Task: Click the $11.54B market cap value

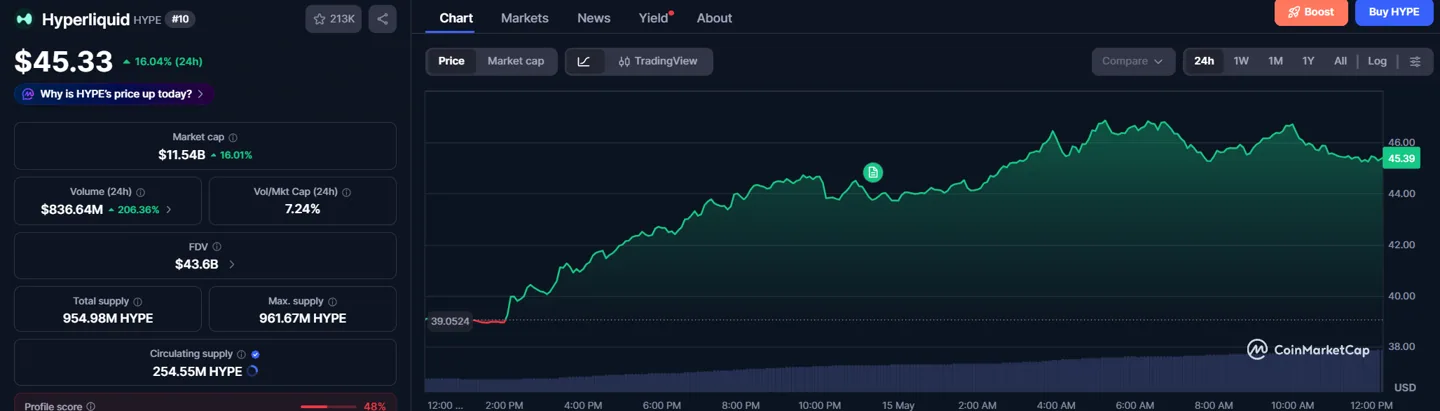Action: [x=181, y=155]
